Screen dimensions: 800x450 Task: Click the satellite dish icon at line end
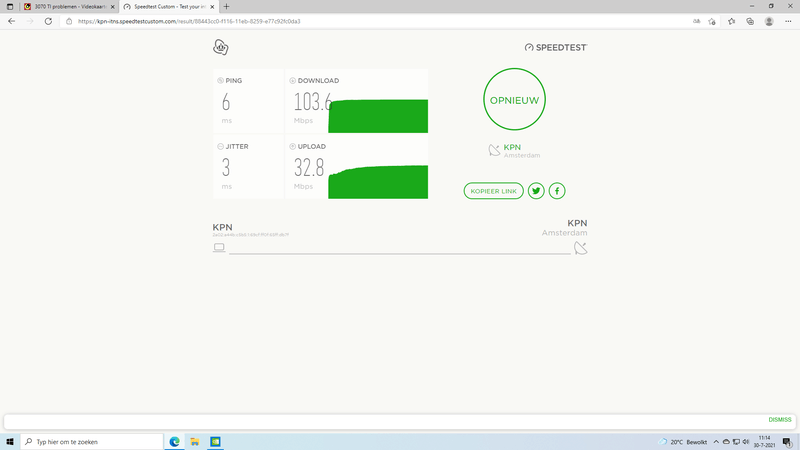point(581,248)
